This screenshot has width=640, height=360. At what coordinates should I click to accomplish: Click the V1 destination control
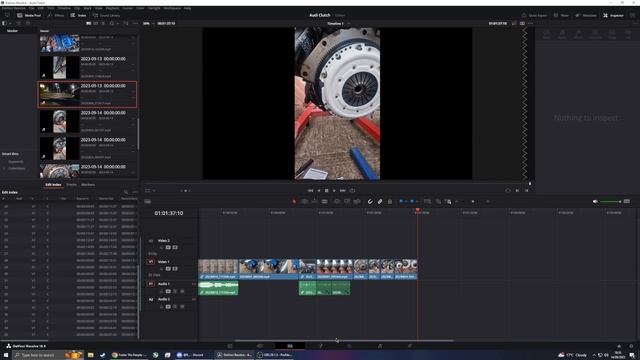tap(151, 262)
